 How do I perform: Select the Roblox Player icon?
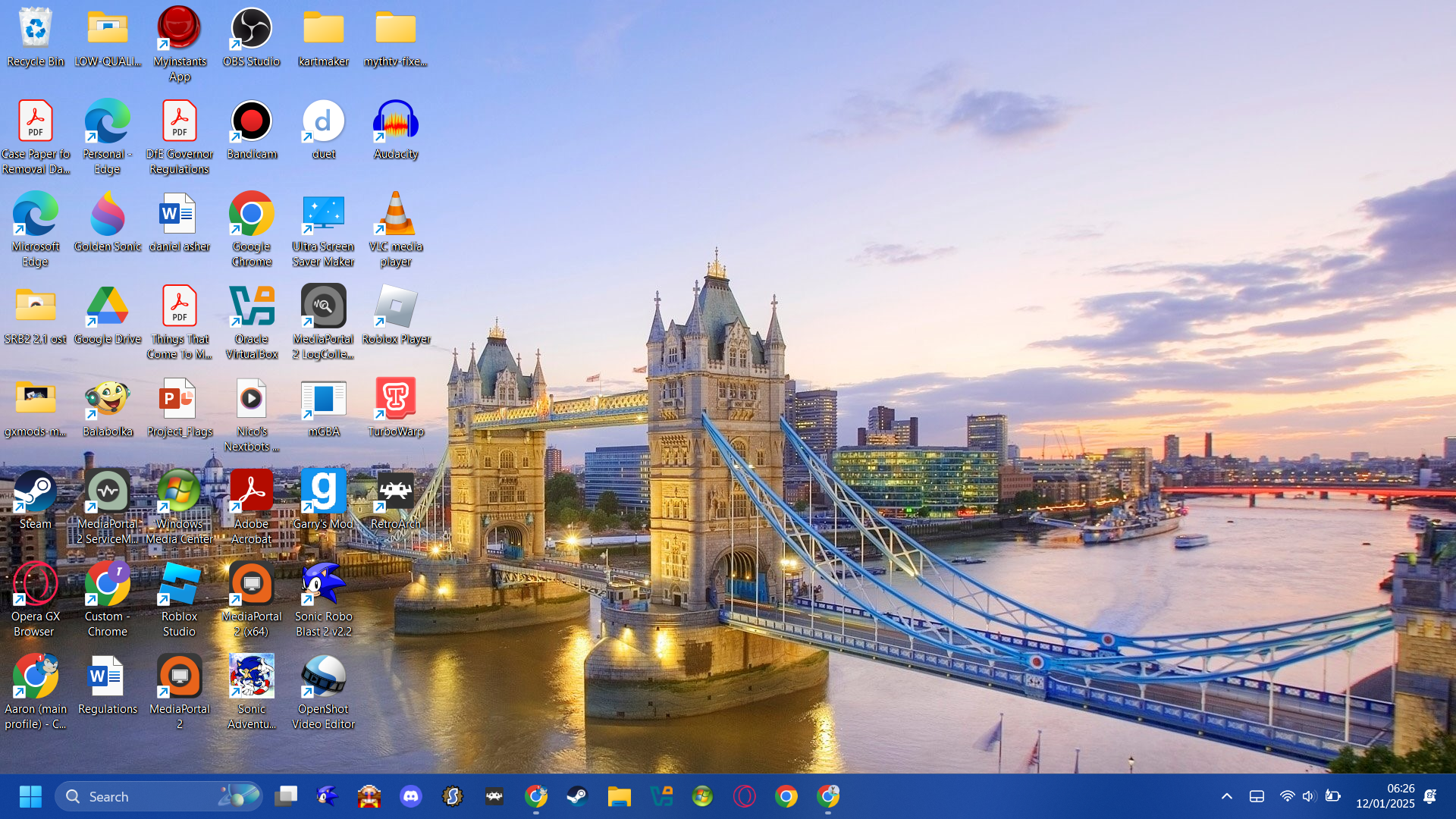click(x=396, y=306)
